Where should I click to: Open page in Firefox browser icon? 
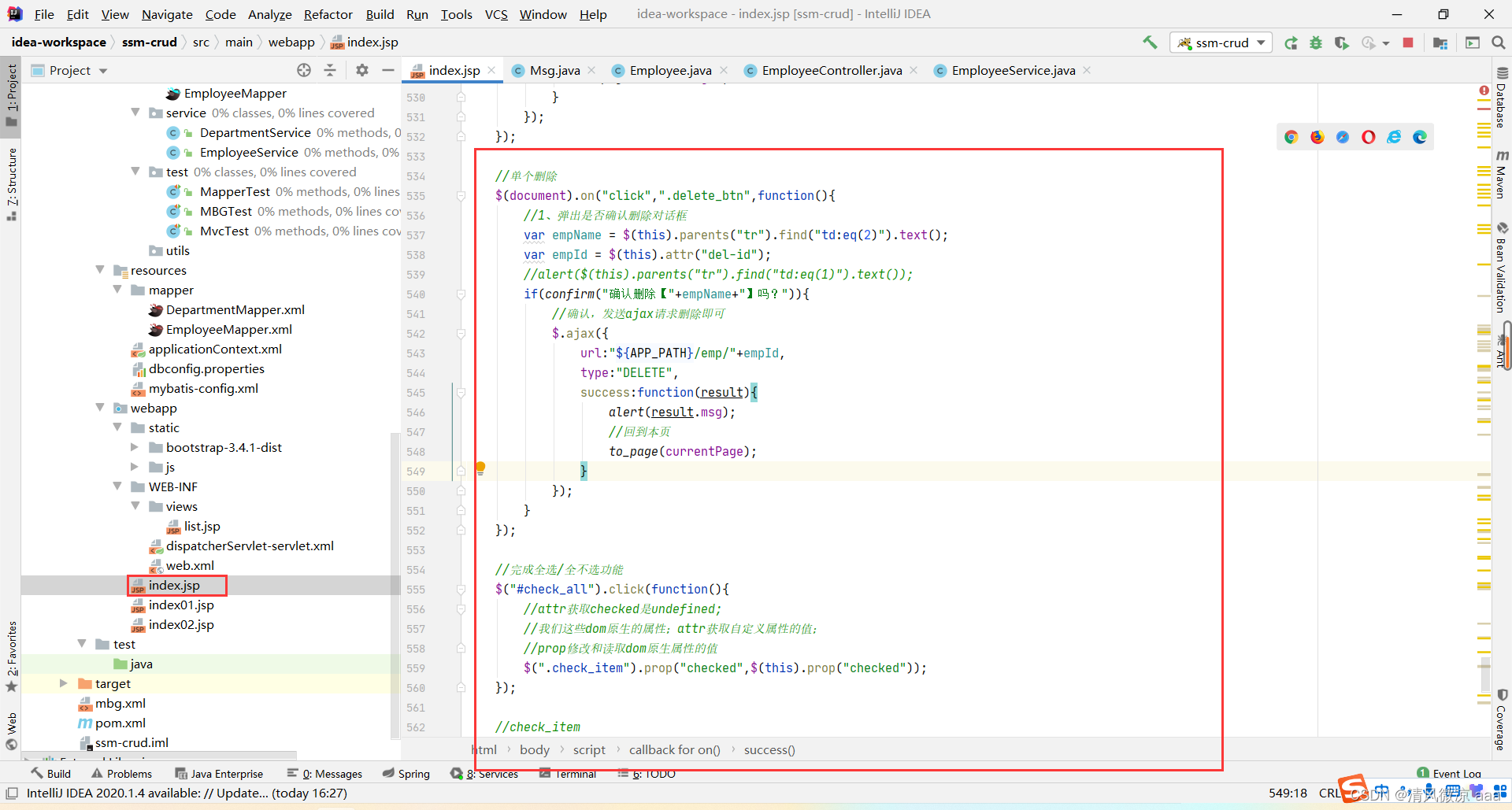pyautogui.click(x=1317, y=137)
